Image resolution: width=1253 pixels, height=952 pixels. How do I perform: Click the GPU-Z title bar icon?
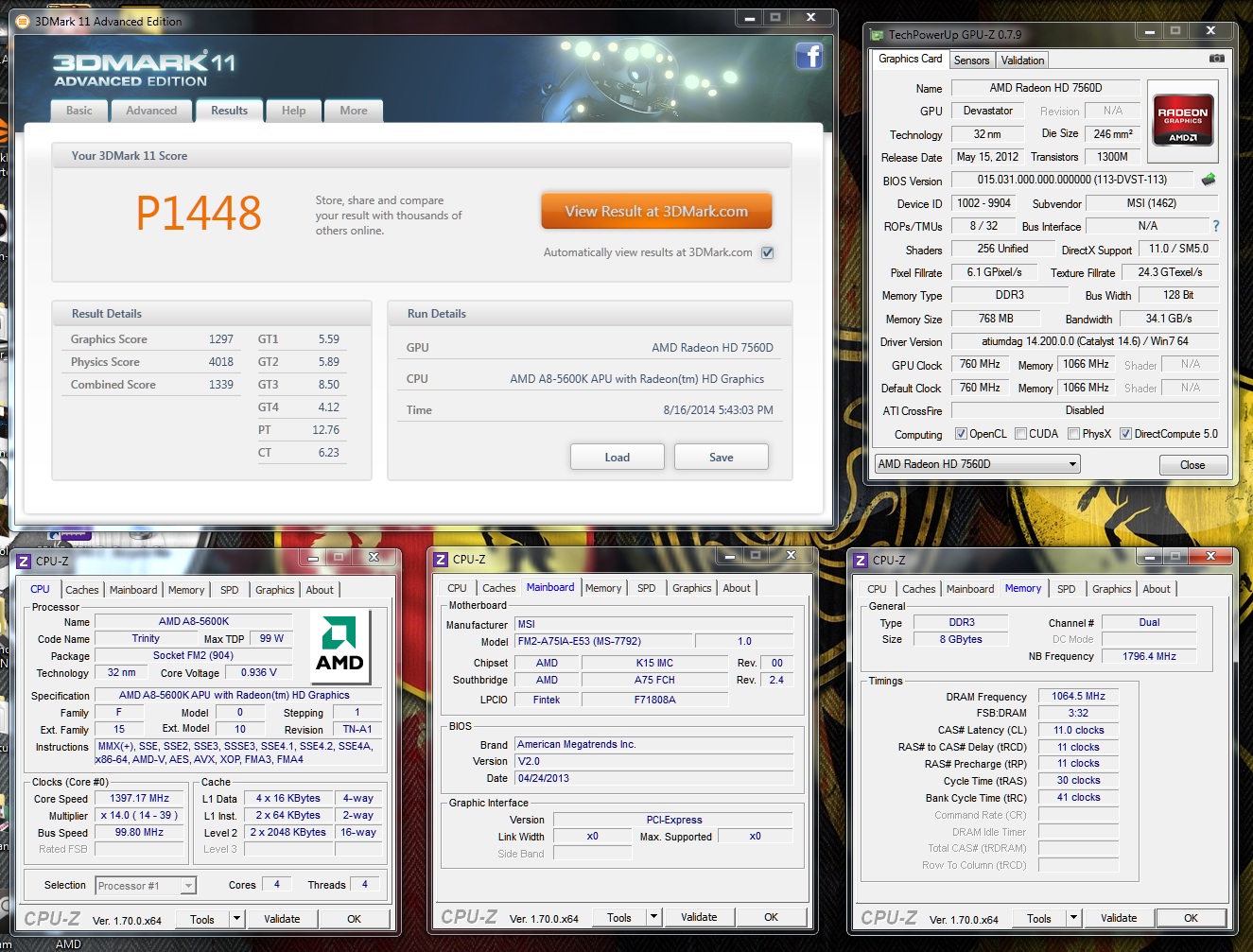(877, 35)
